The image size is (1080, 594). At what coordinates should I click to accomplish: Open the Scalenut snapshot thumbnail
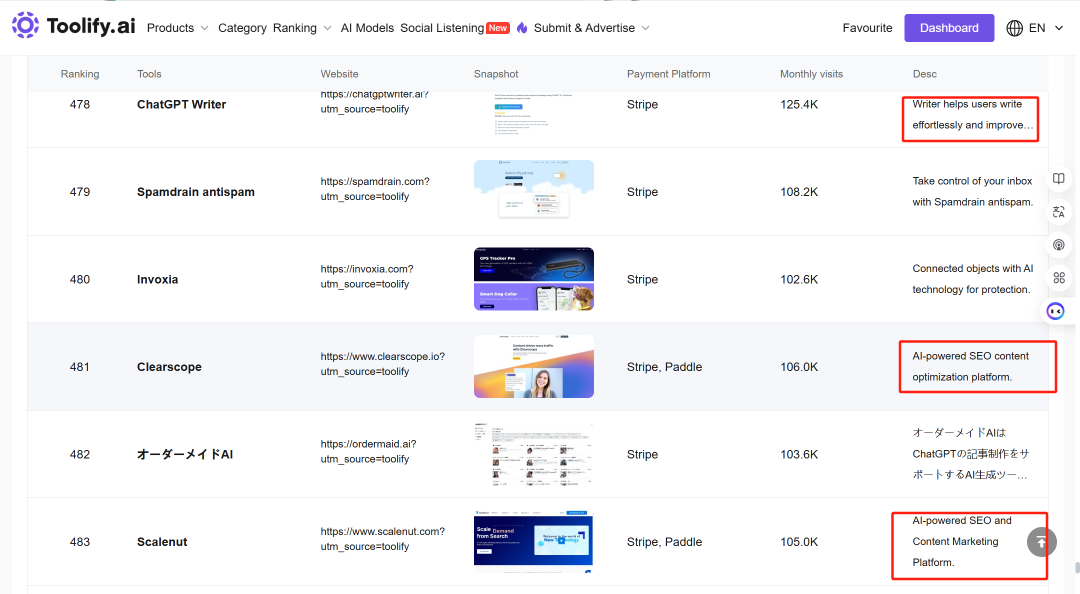pos(534,542)
